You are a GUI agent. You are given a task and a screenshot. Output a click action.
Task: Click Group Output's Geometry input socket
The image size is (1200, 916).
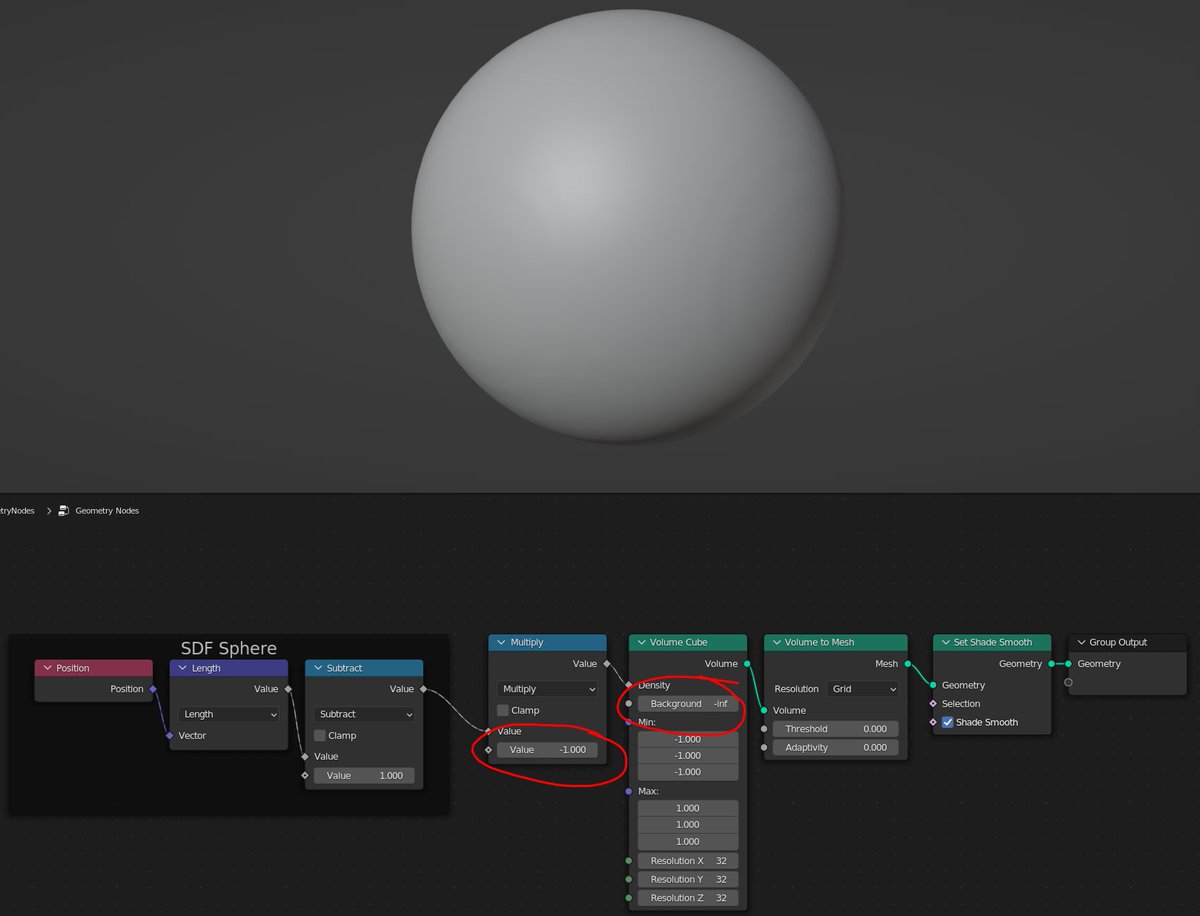click(x=1068, y=664)
